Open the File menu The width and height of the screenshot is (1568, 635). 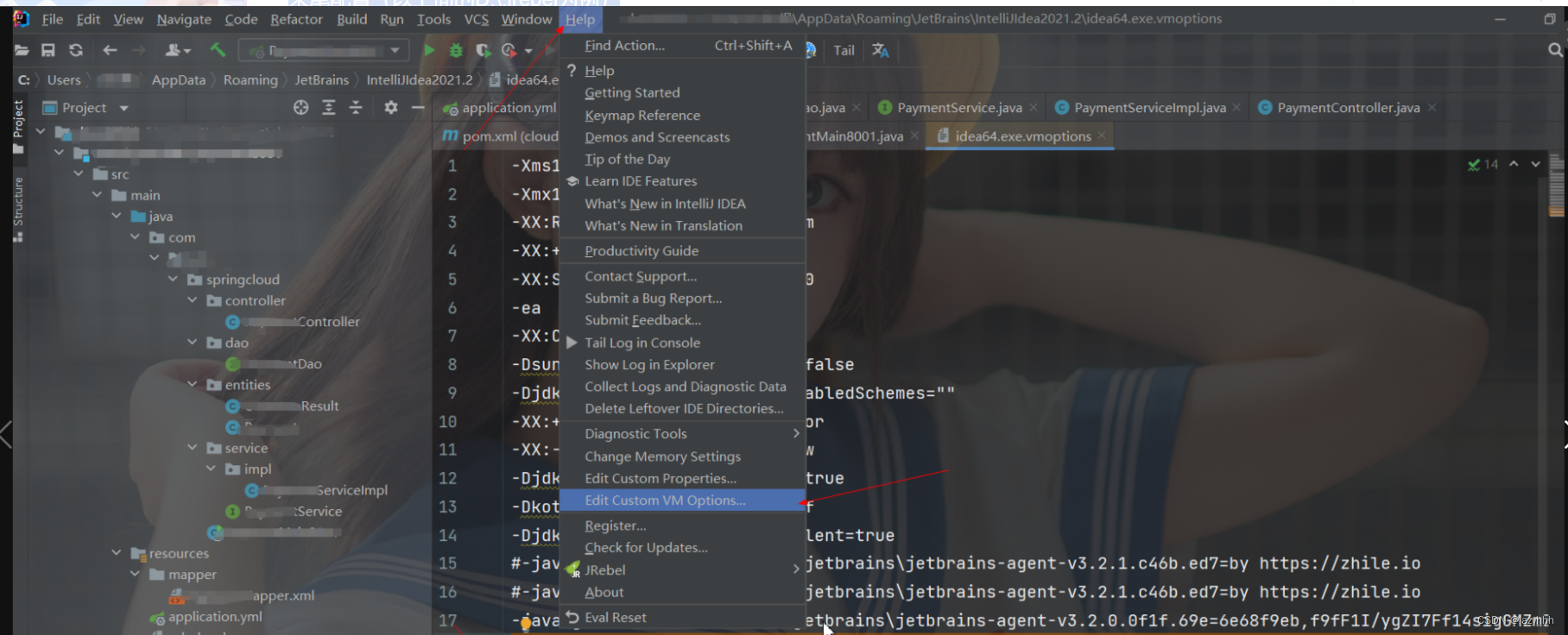point(53,19)
